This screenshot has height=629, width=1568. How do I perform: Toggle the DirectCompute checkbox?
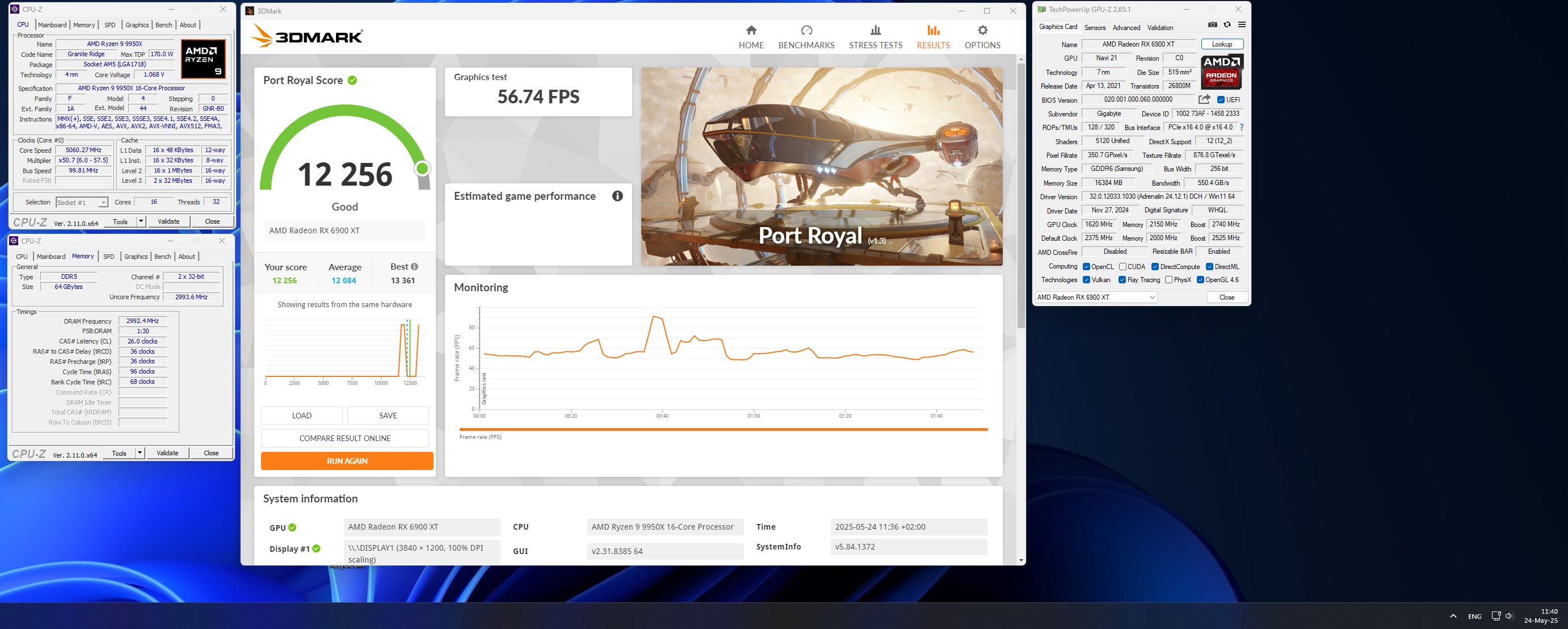pyautogui.click(x=1155, y=267)
